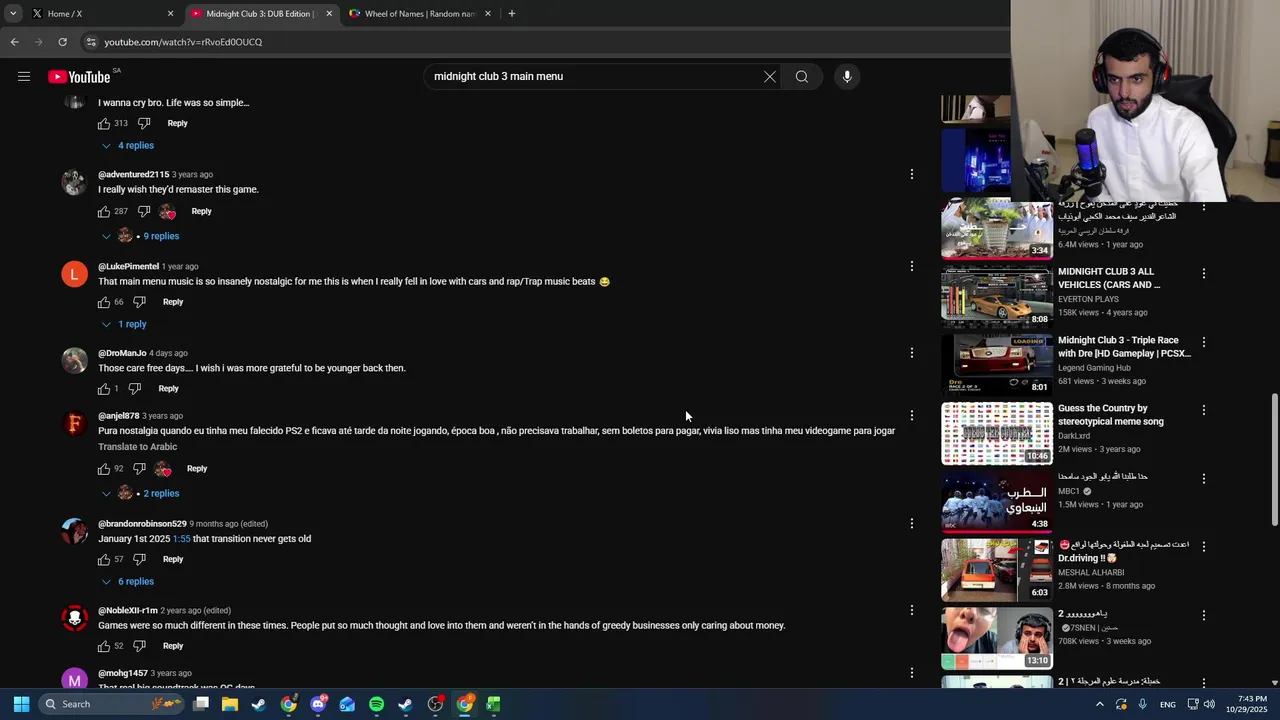Open Midnight Club 3 - Triple Race title
Image resolution: width=1280 pixels, height=720 pixels.
point(1124,347)
